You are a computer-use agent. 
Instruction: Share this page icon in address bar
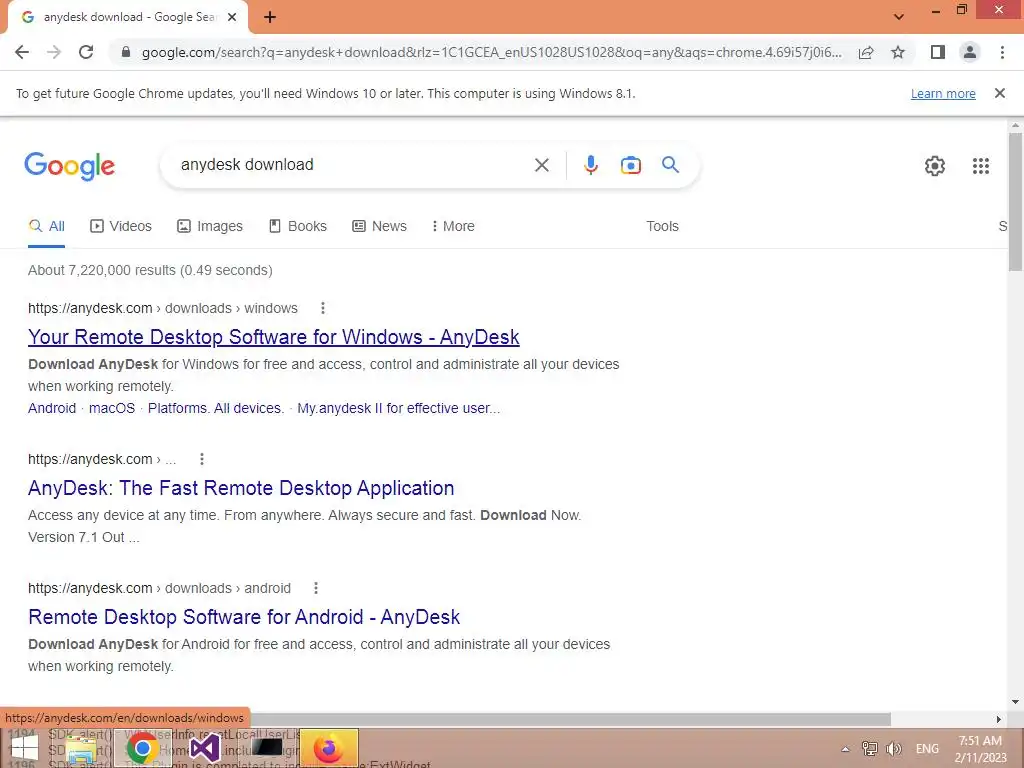[x=866, y=52]
